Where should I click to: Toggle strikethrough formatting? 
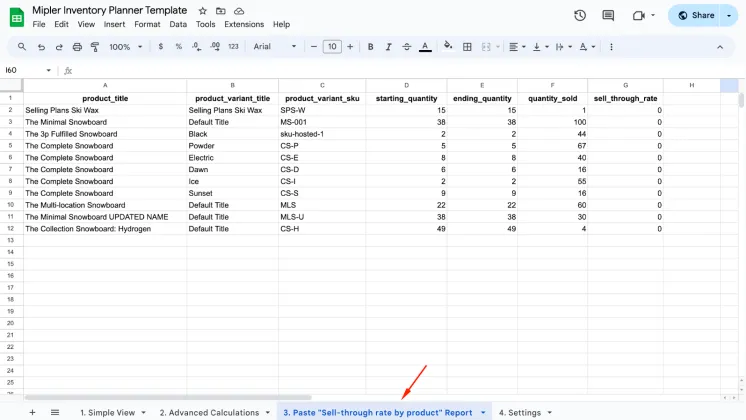[406, 47]
